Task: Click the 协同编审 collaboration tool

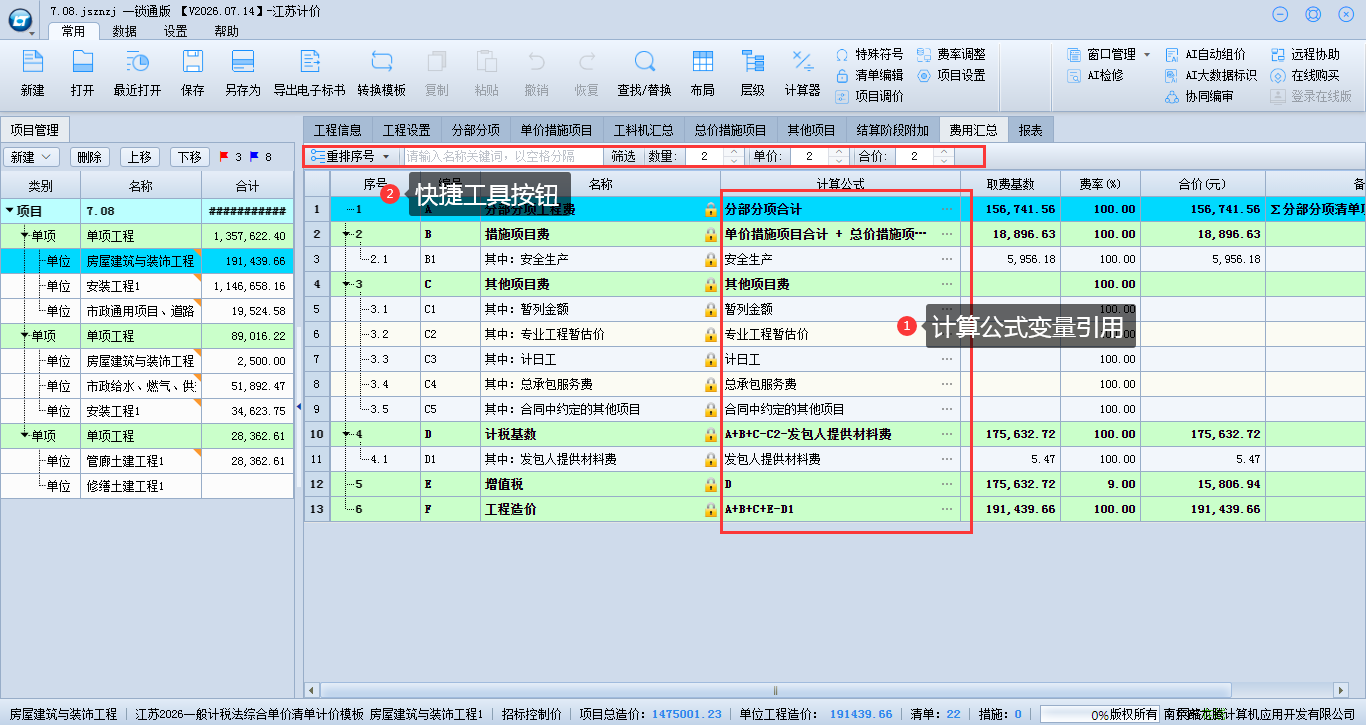Action: click(1199, 96)
